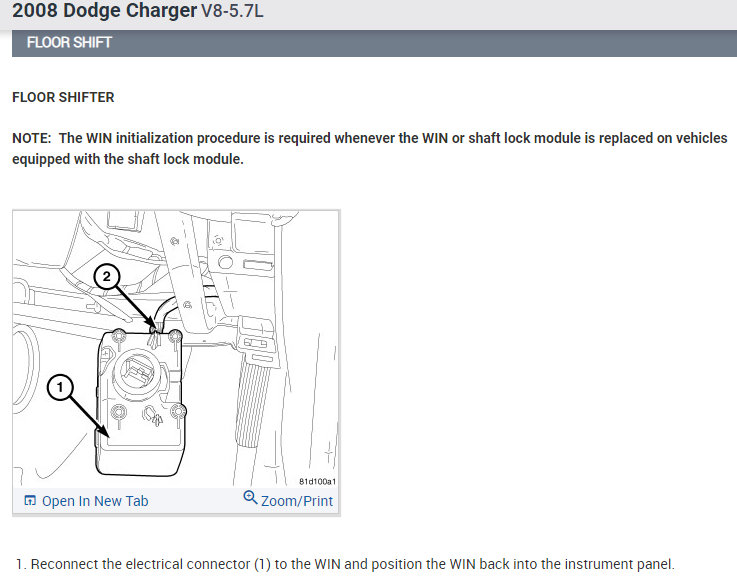737x588 pixels.
Task: Click the 2008 Dodge Charger title
Action: coord(104,11)
